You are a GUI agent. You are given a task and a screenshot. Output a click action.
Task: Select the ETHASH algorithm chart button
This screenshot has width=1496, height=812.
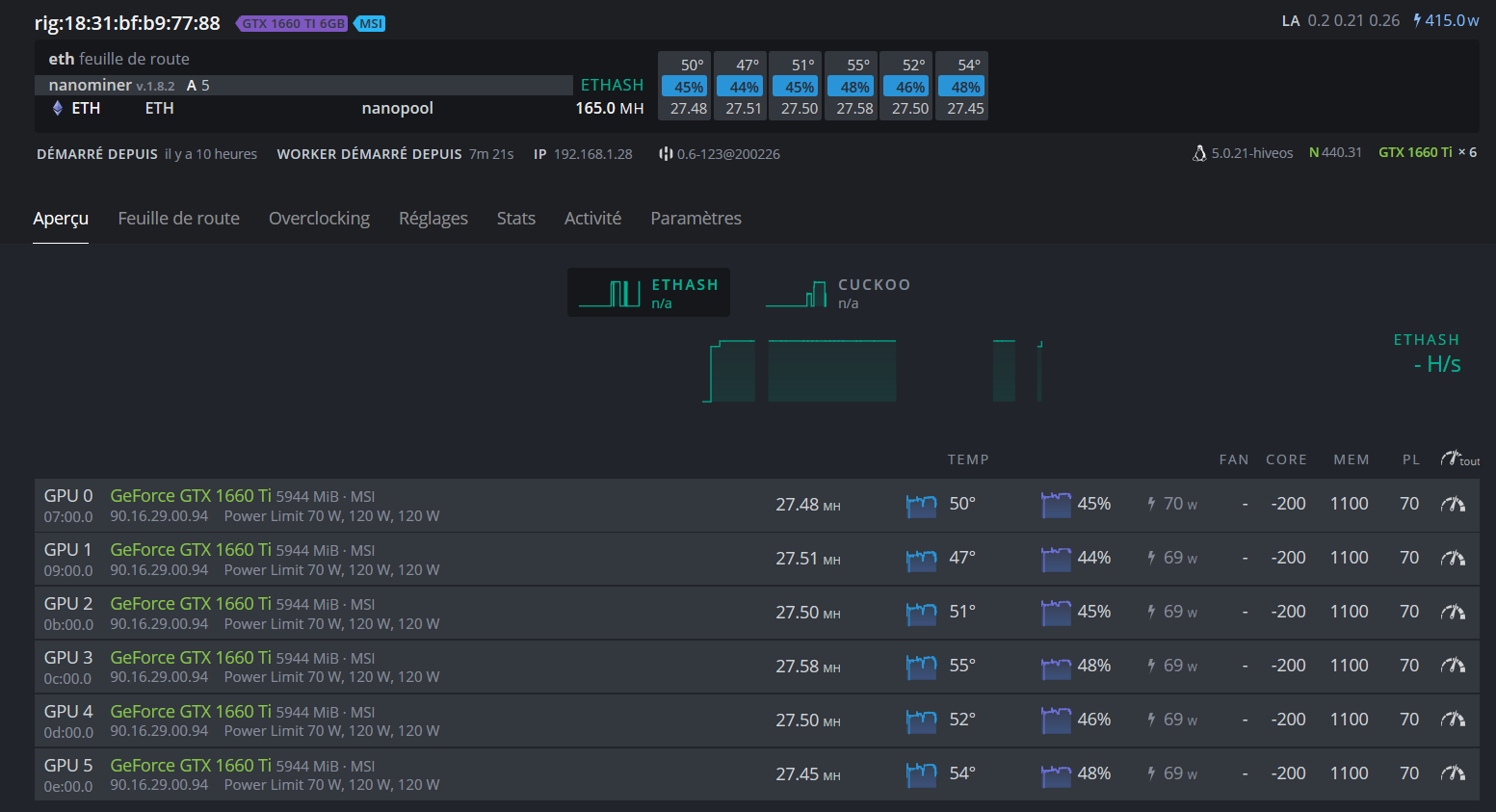[x=648, y=293]
